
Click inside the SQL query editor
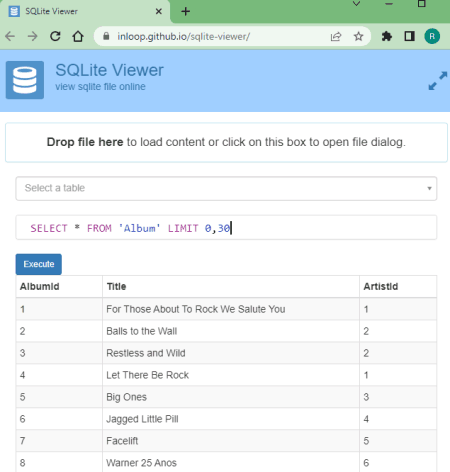226,228
